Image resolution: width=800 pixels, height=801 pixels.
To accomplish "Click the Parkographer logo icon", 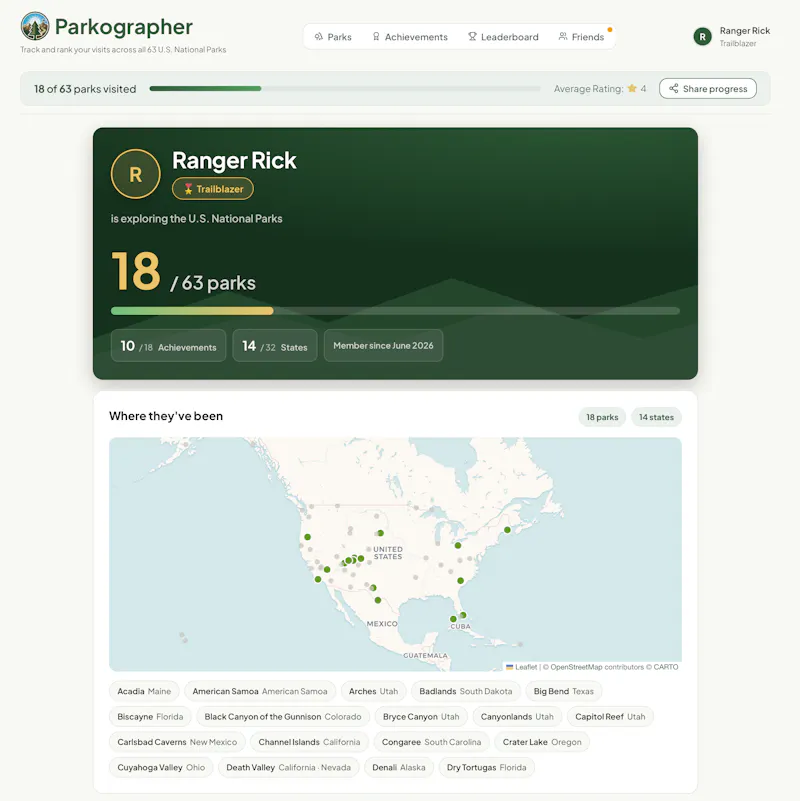I will click(x=35, y=26).
